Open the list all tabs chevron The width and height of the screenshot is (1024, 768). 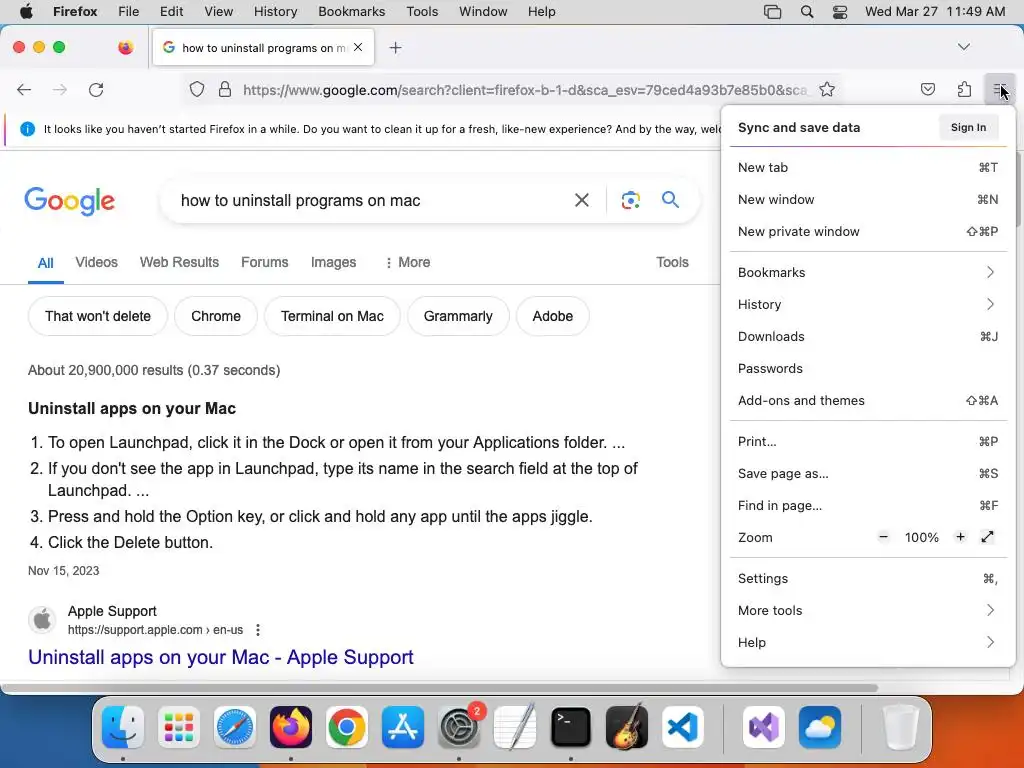coord(963,47)
